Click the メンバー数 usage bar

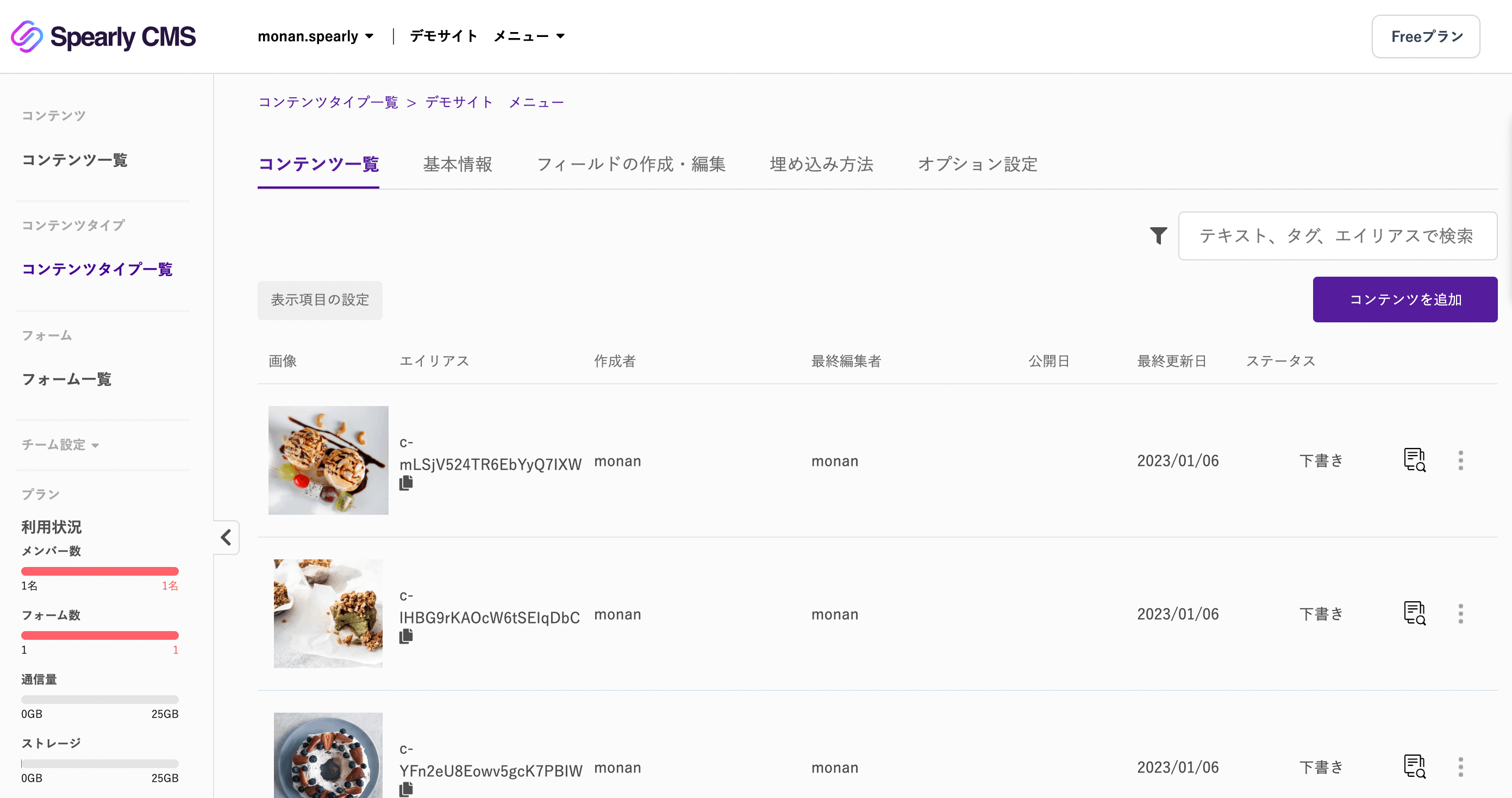[x=100, y=571]
